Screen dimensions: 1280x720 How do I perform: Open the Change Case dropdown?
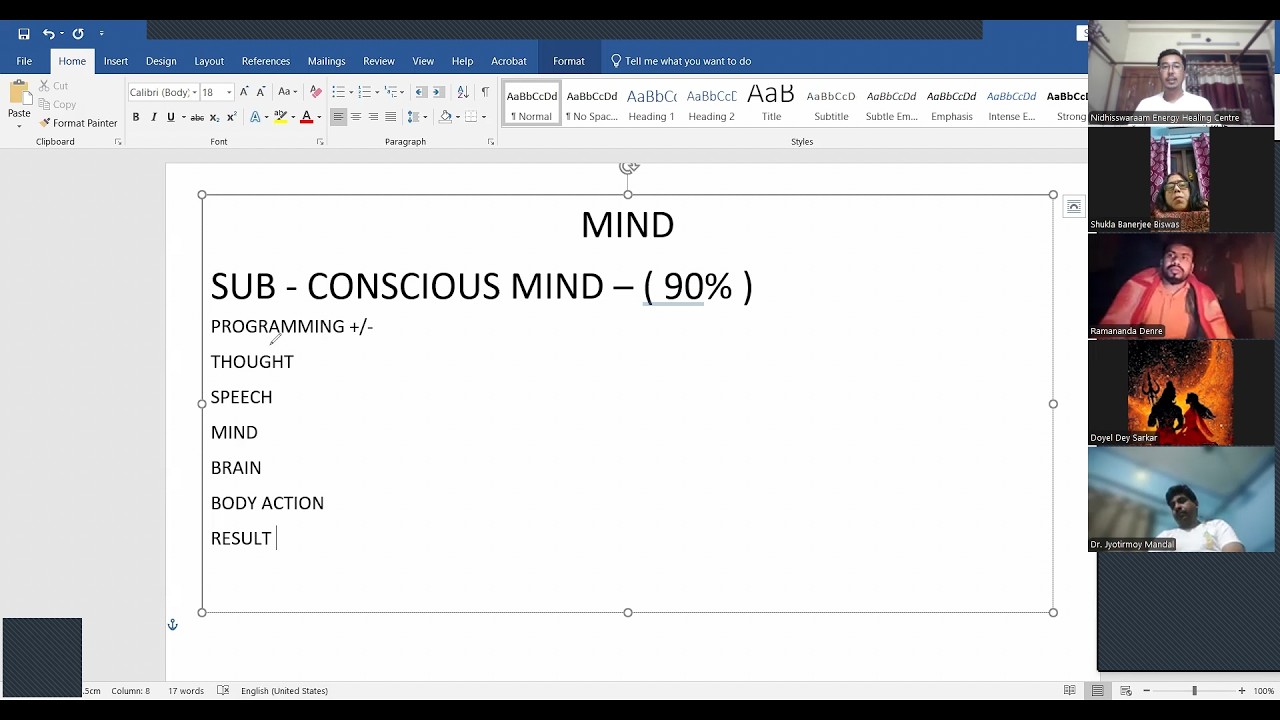coord(287,92)
